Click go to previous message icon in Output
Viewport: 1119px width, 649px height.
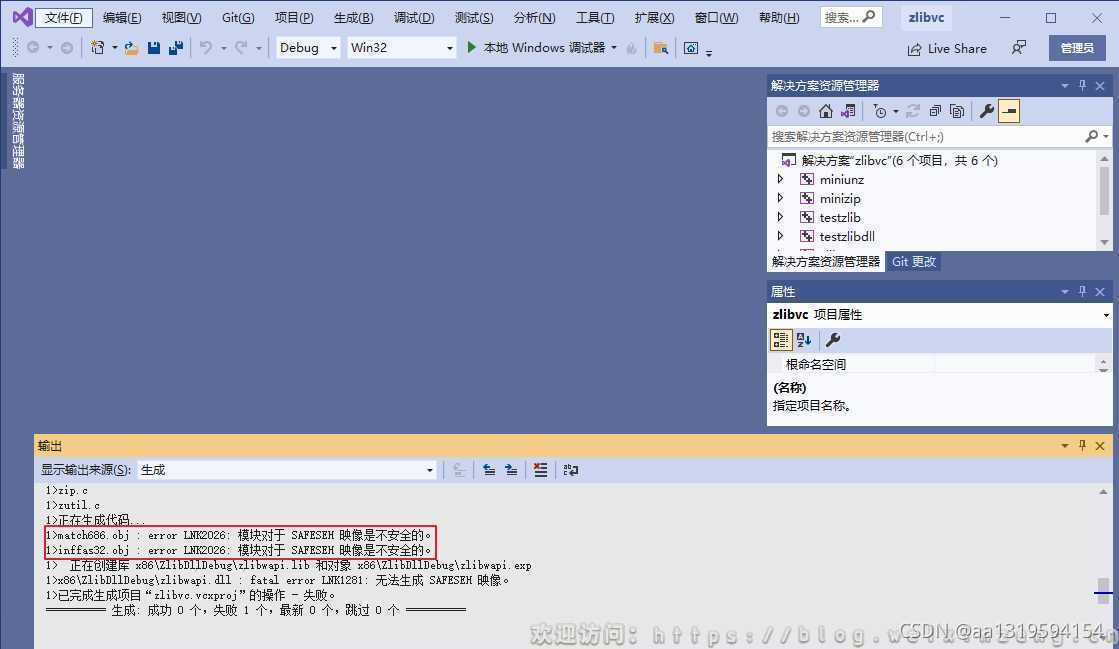(489, 470)
